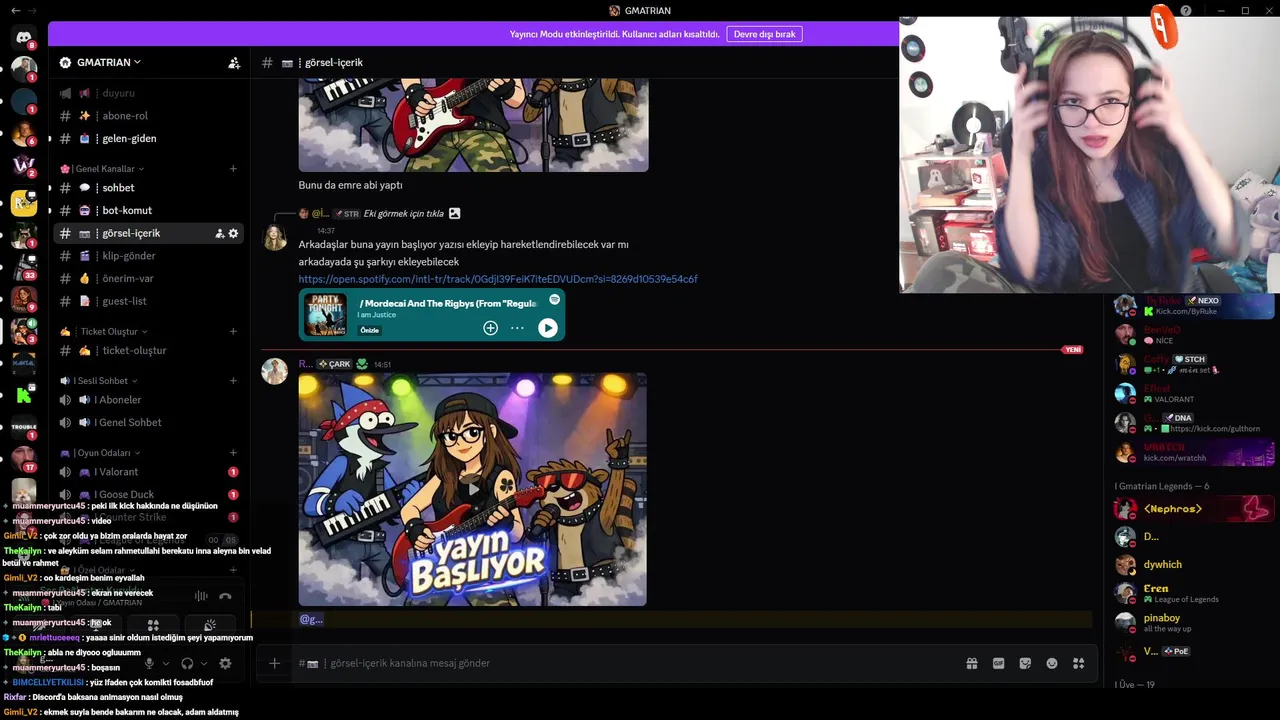Toggle microphone mute
Image resolution: width=1280 pixels, height=720 pixels.
(x=149, y=663)
